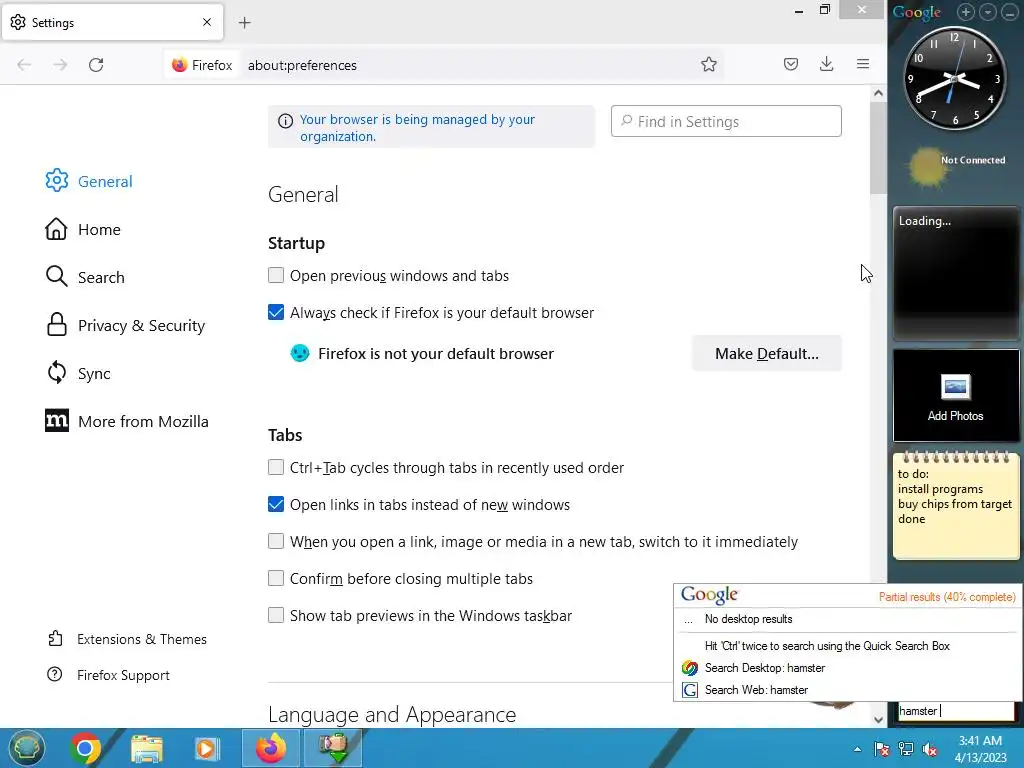Viewport: 1024px width, 768px height.
Task: Click the hamster search box in sidebar
Action: coord(955,711)
